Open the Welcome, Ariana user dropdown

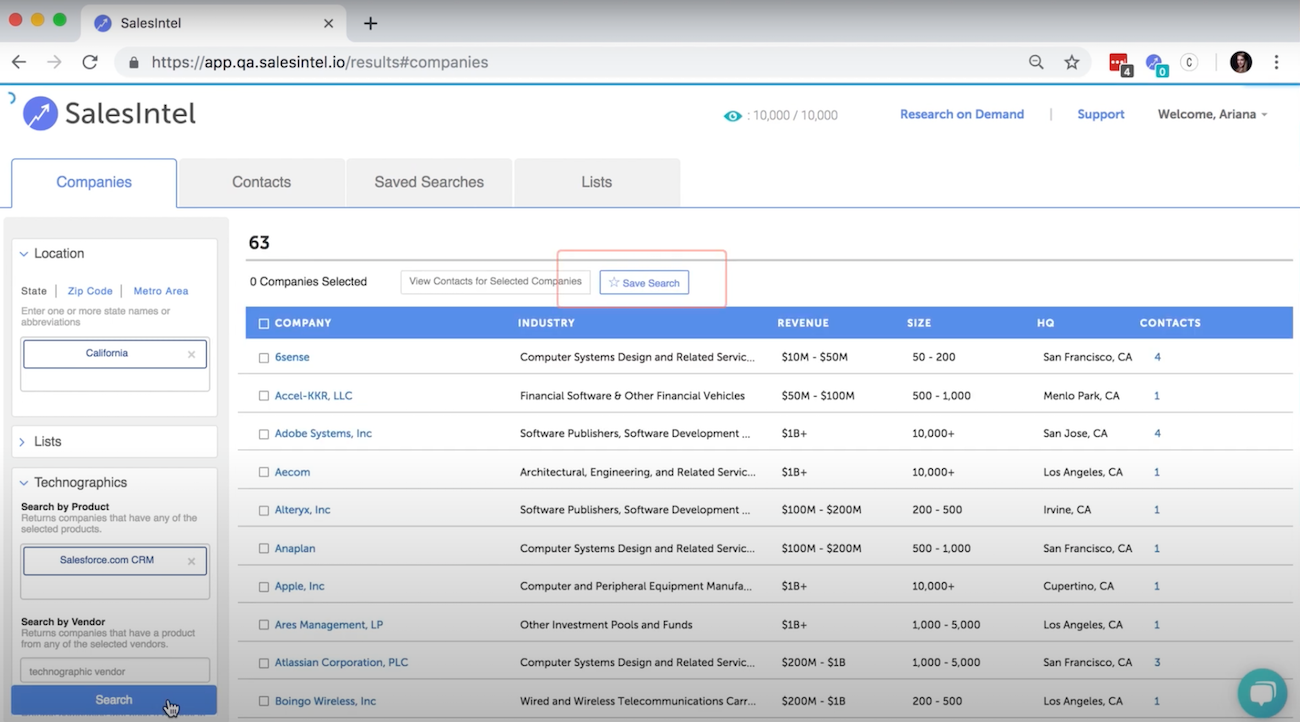pos(1212,115)
